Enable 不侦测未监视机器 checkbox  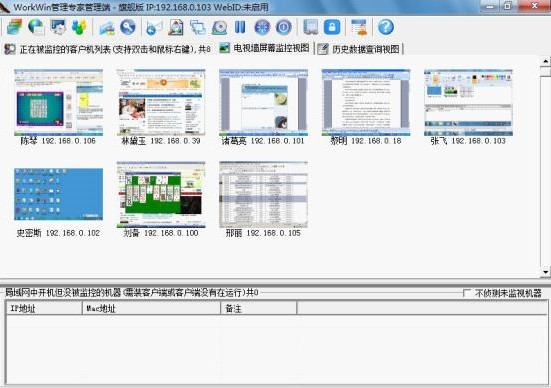[467, 293]
